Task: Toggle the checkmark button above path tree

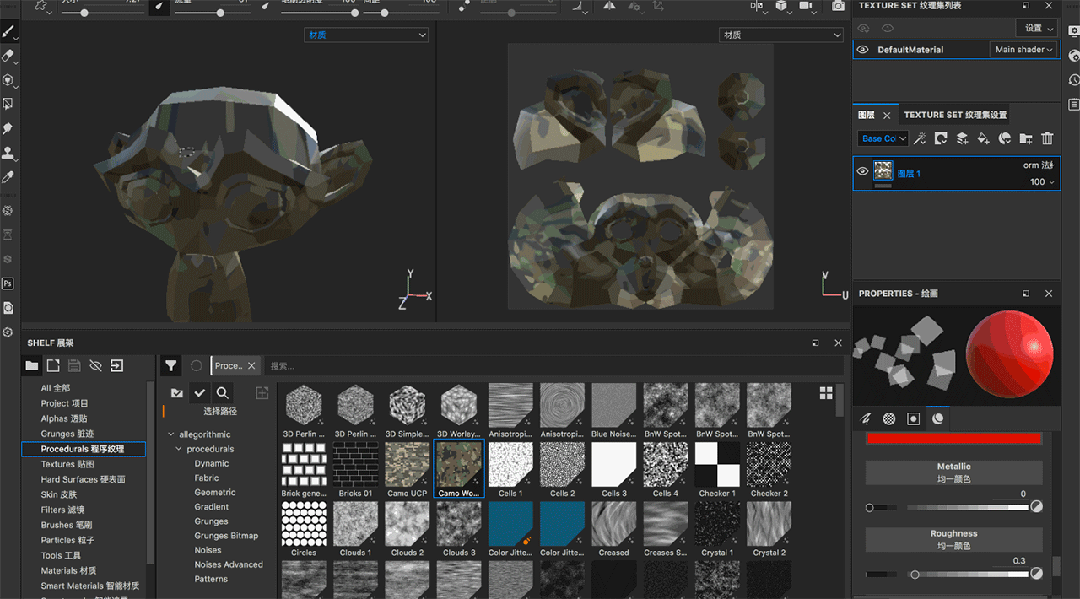Action: pyautogui.click(x=200, y=392)
